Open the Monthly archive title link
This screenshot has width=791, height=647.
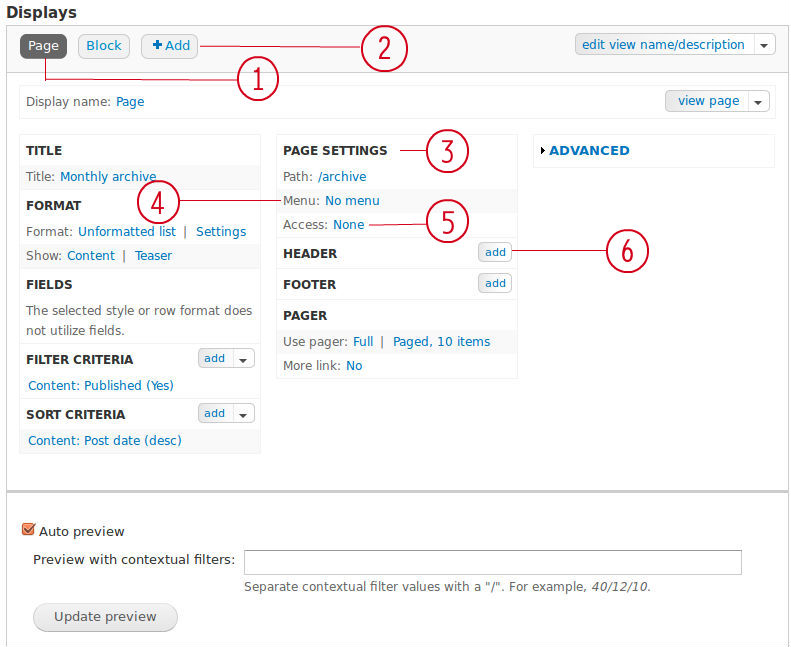pos(108,177)
